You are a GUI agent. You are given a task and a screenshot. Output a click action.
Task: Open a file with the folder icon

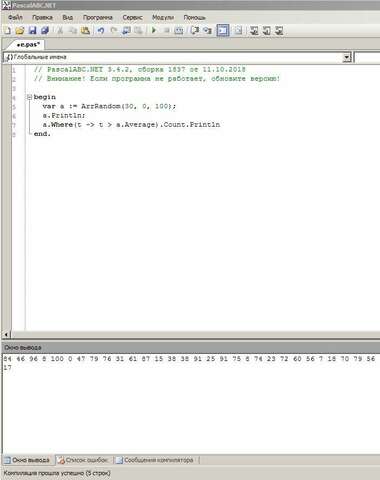[x=20, y=31]
